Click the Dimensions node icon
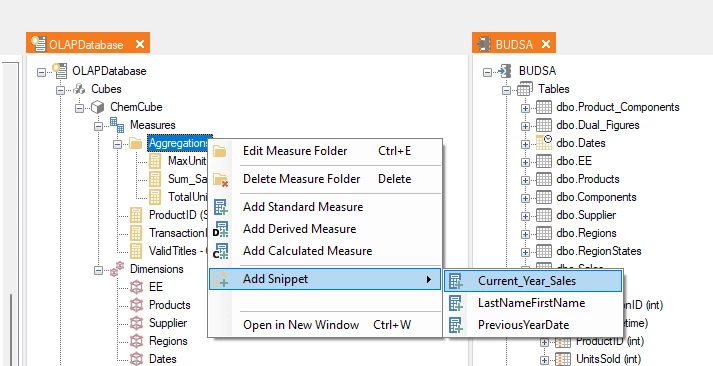Screen dimensions: 713x366 [x=117, y=269]
